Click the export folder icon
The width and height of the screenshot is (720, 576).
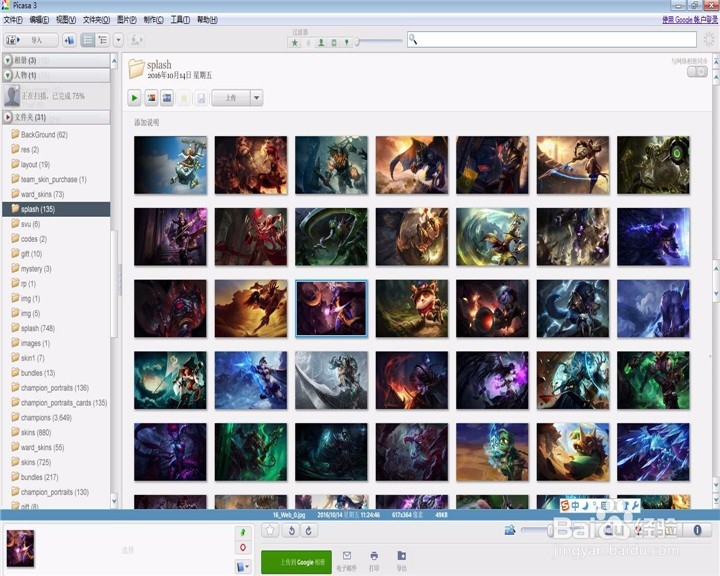[401, 556]
